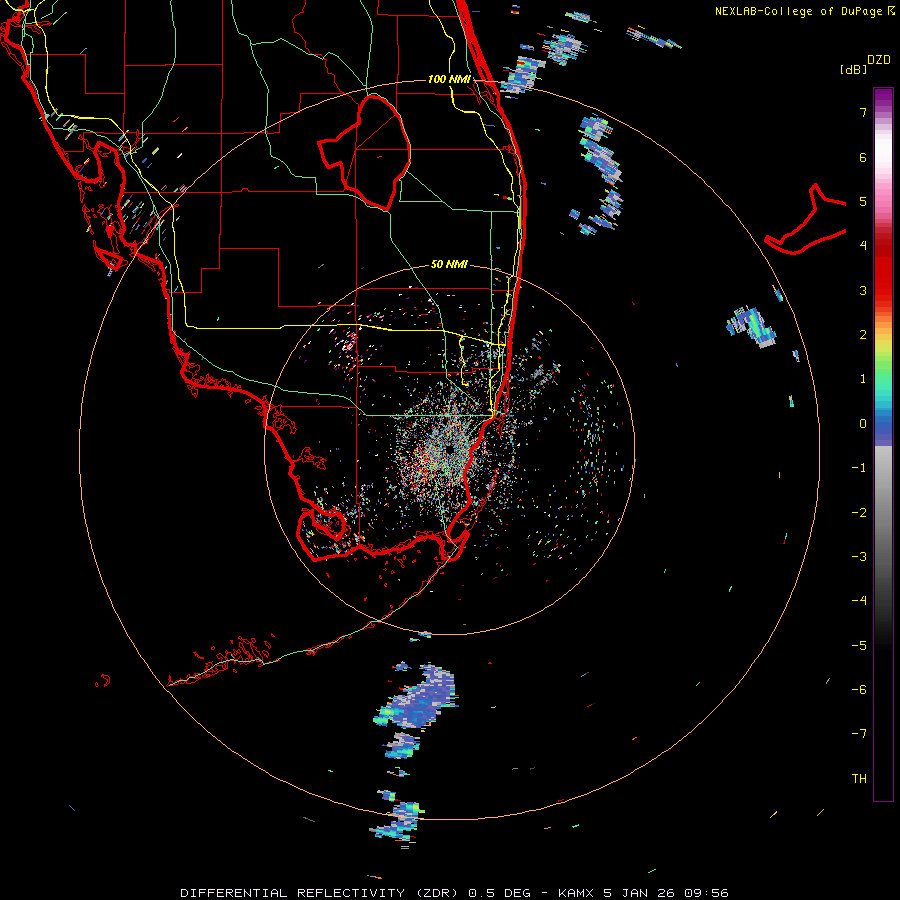The height and width of the screenshot is (900, 900).
Task: Click the -4 value on the color scale
Action: coord(859,600)
